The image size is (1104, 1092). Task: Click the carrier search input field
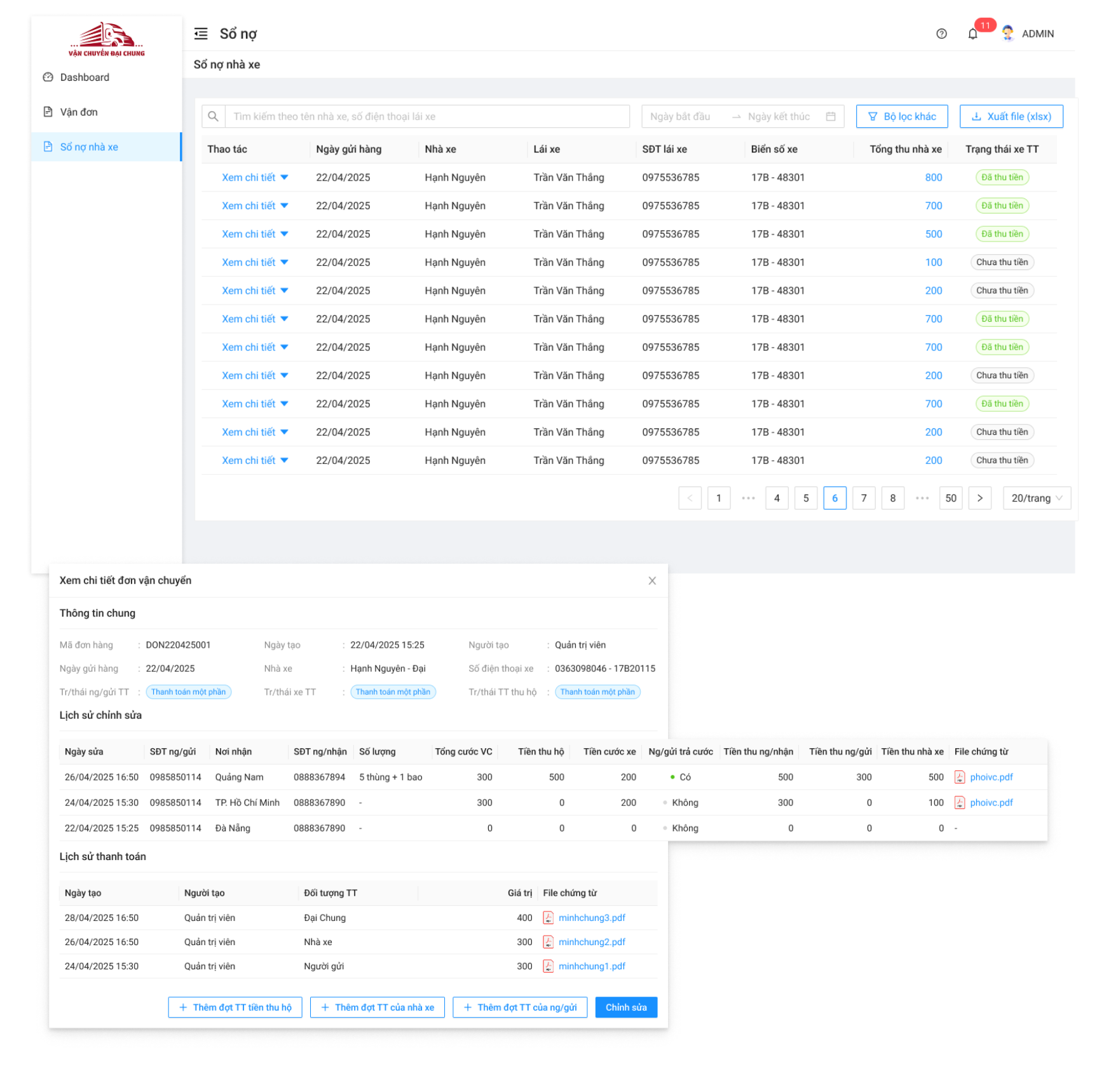[x=426, y=116]
